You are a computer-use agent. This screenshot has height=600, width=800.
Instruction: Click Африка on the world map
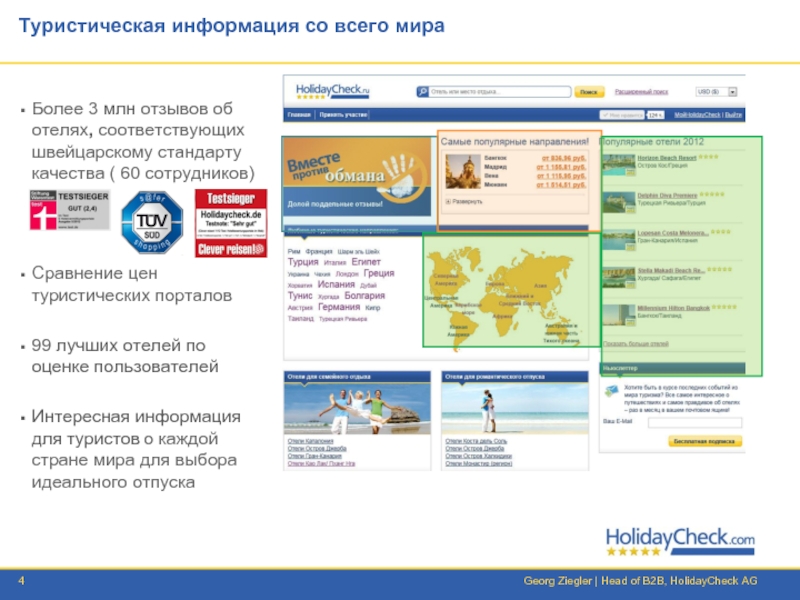(503, 316)
